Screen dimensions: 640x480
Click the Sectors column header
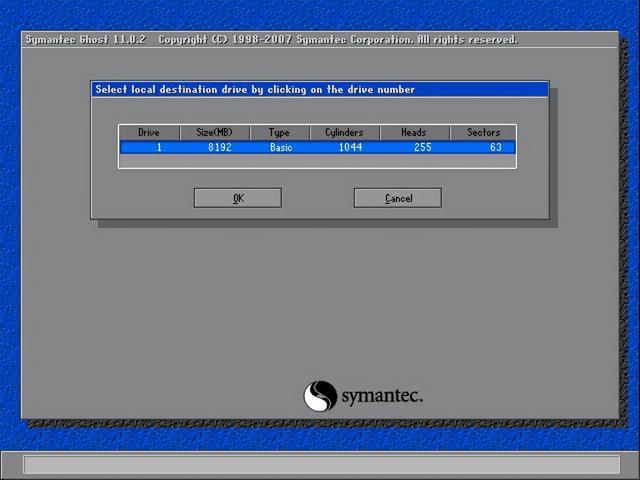[483, 133]
